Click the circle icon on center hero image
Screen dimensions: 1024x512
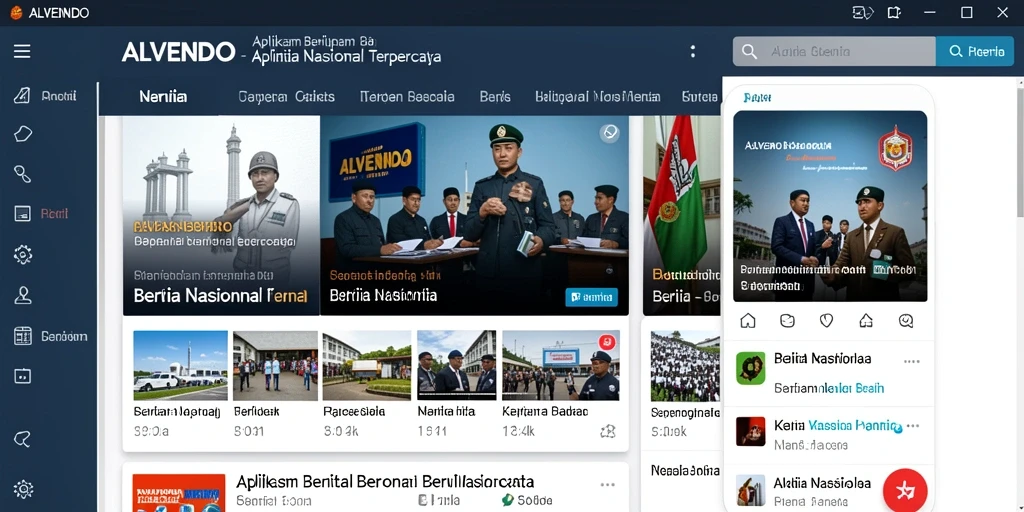click(609, 133)
